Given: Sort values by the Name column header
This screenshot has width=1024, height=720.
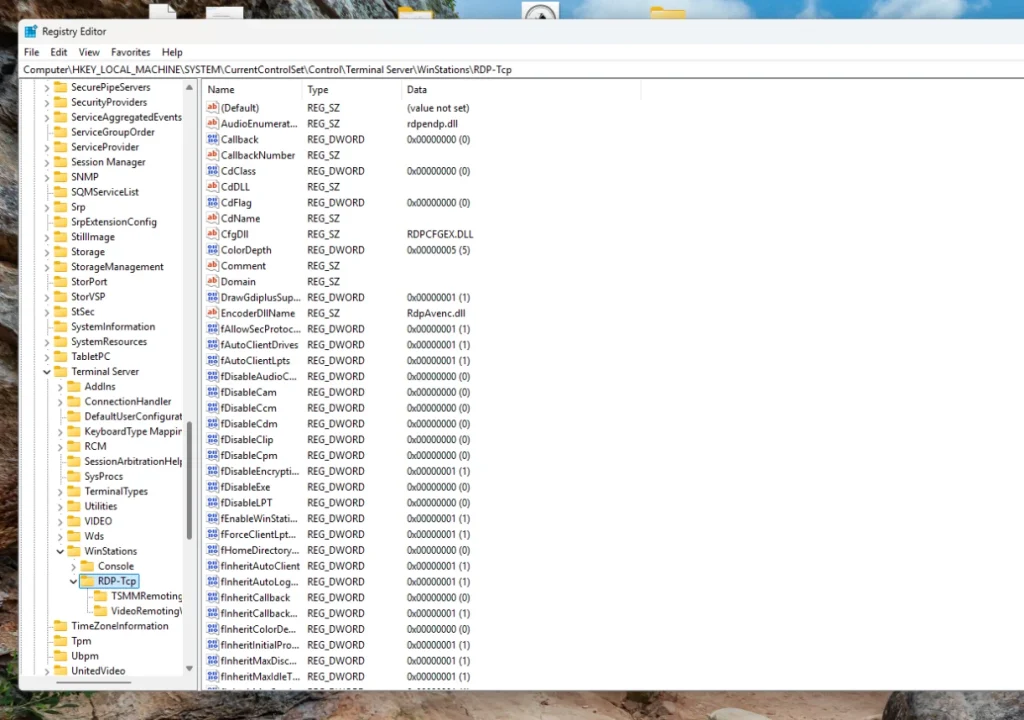Looking at the screenshot, I should click(x=252, y=90).
